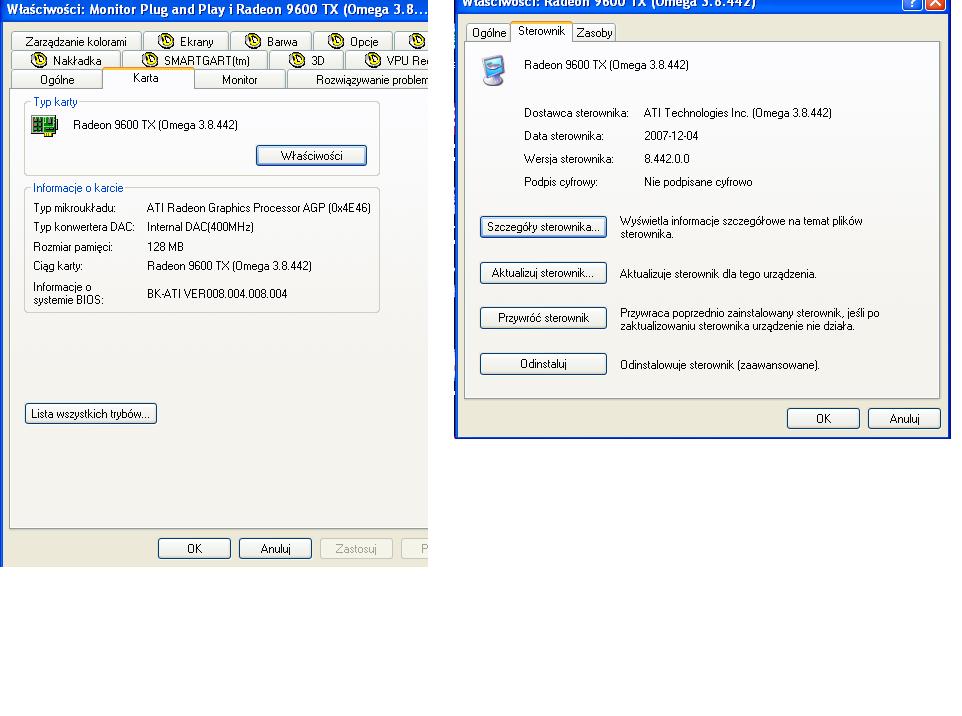This screenshot has width=962, height=716.
Task: Click the BK-ATI VER008.004.008.004 BIOS text
Action: pyautogui.click(x=217, y=294)
